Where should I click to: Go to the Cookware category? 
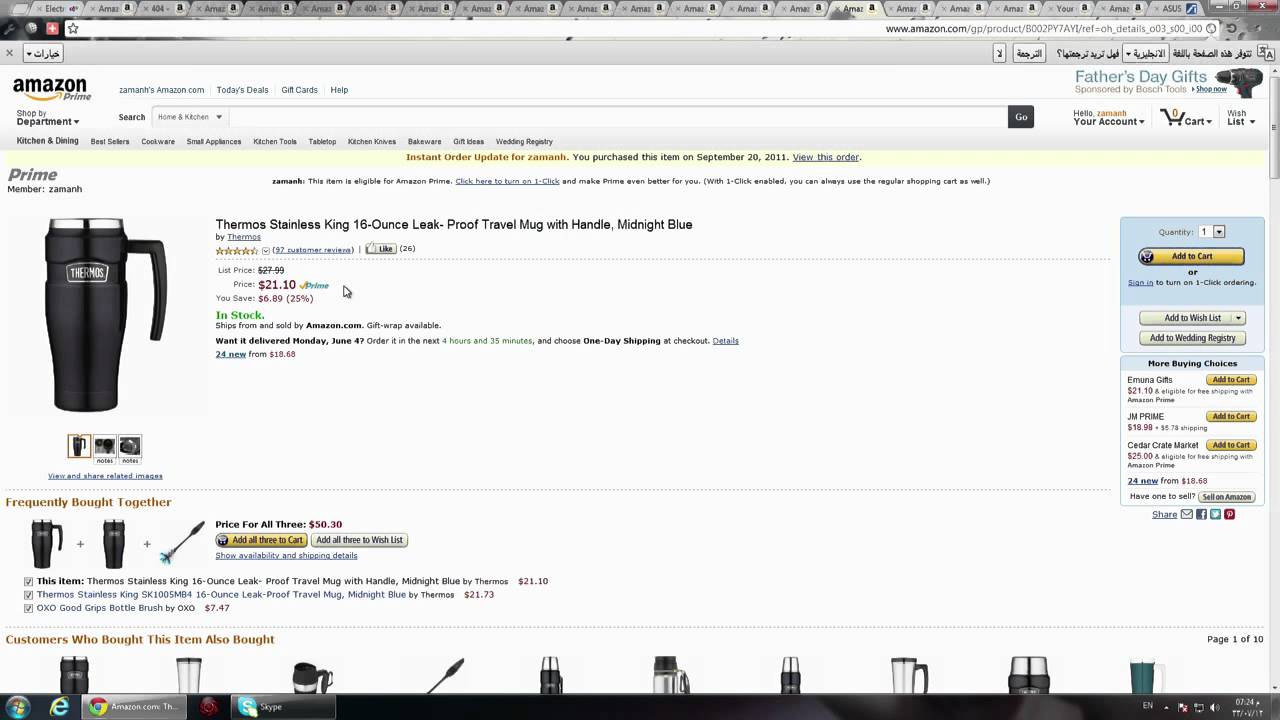pyautogui.click(x=158, y=142)
